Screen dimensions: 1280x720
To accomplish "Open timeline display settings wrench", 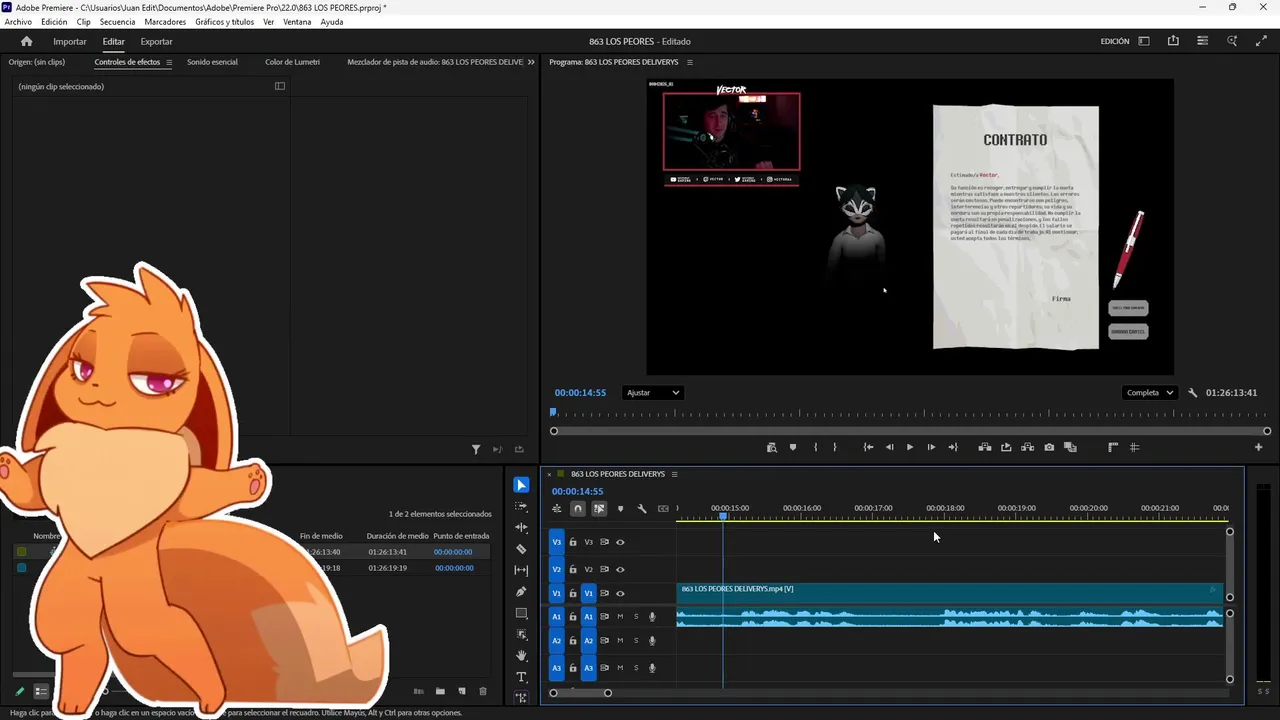I will tap(642, 509).
